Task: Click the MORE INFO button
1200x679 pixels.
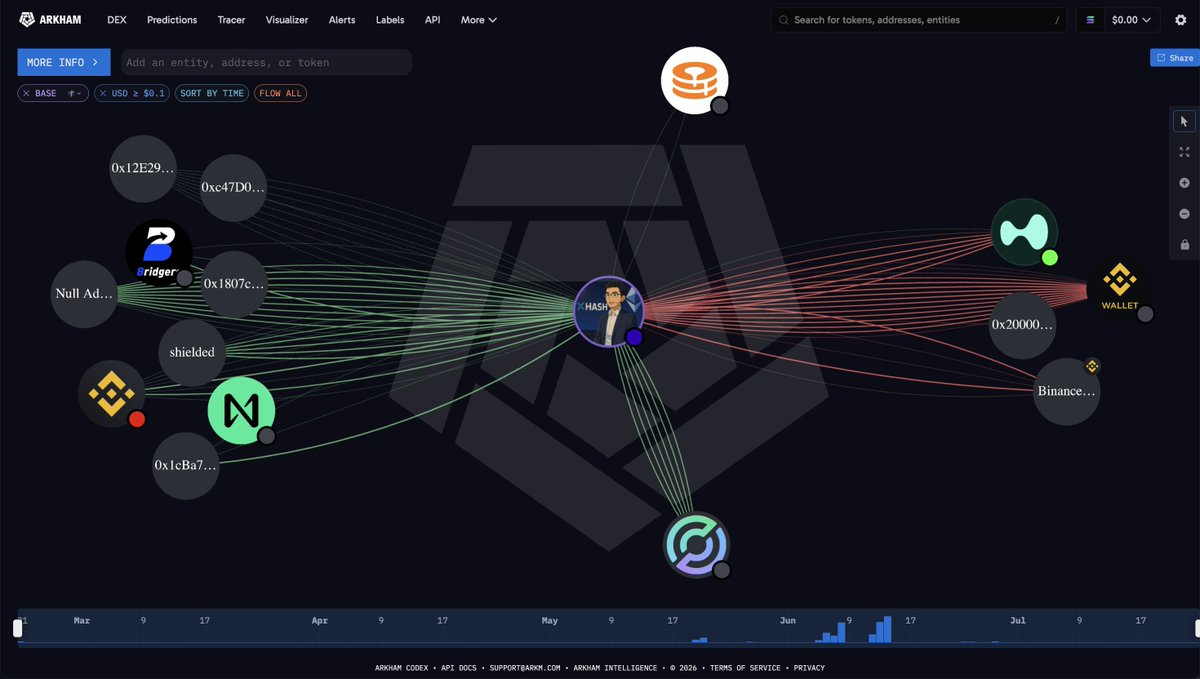Action: coord(64,62)
